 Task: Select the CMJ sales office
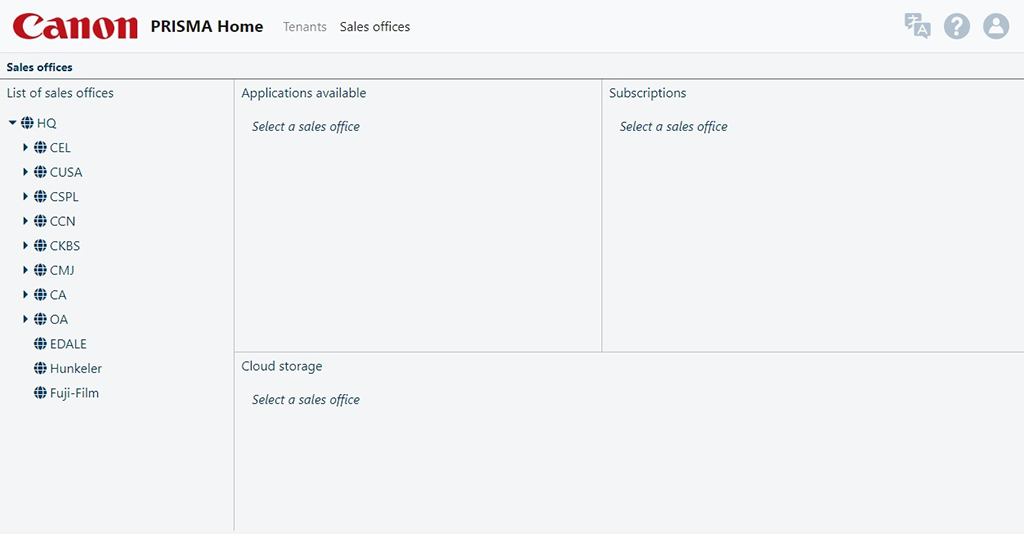tap(62, 270)
